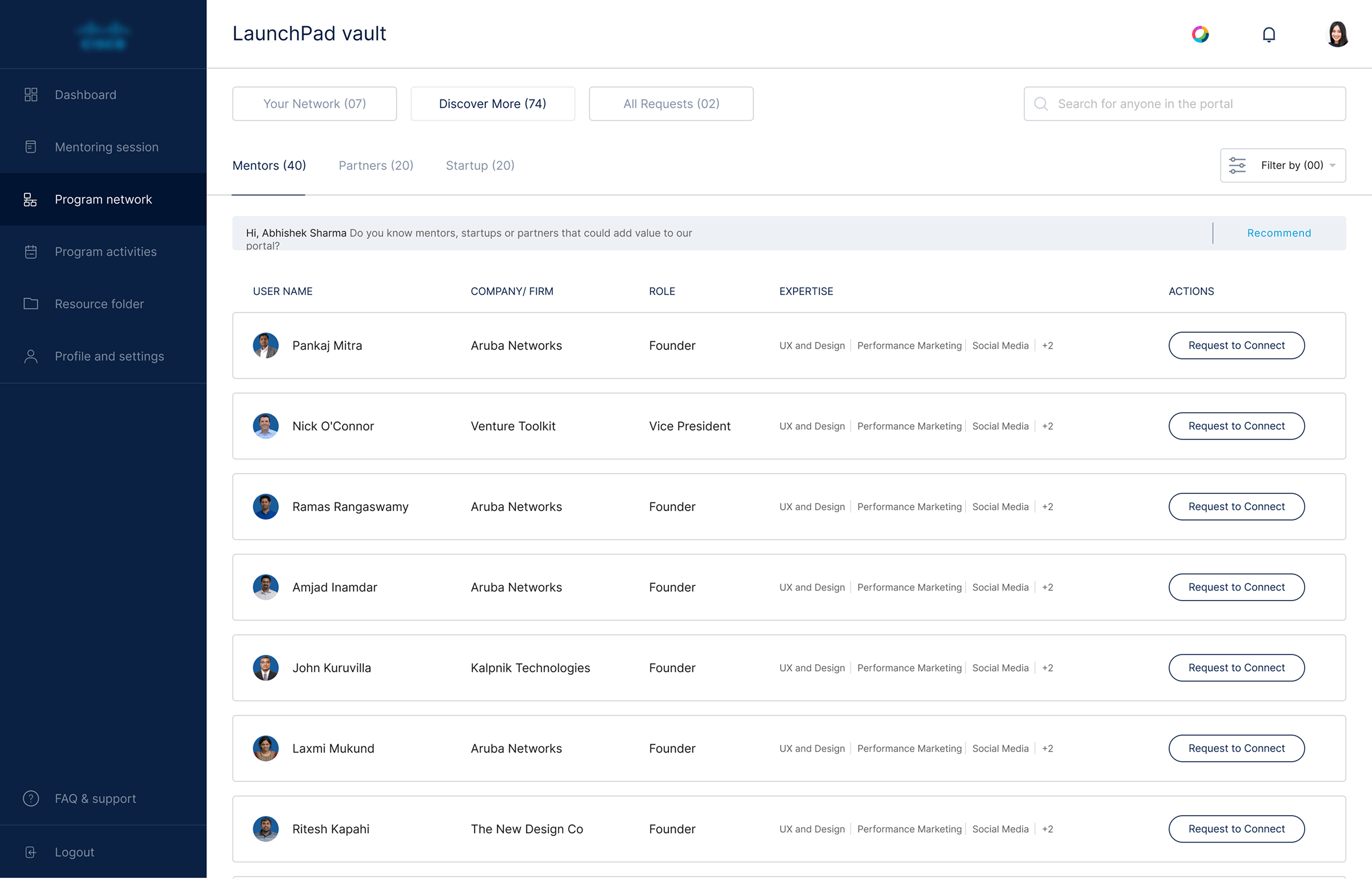1372x879 pixels.
Task: Open Profile and settings menu item
Action: pyautogui.click(x=103, y=356)
